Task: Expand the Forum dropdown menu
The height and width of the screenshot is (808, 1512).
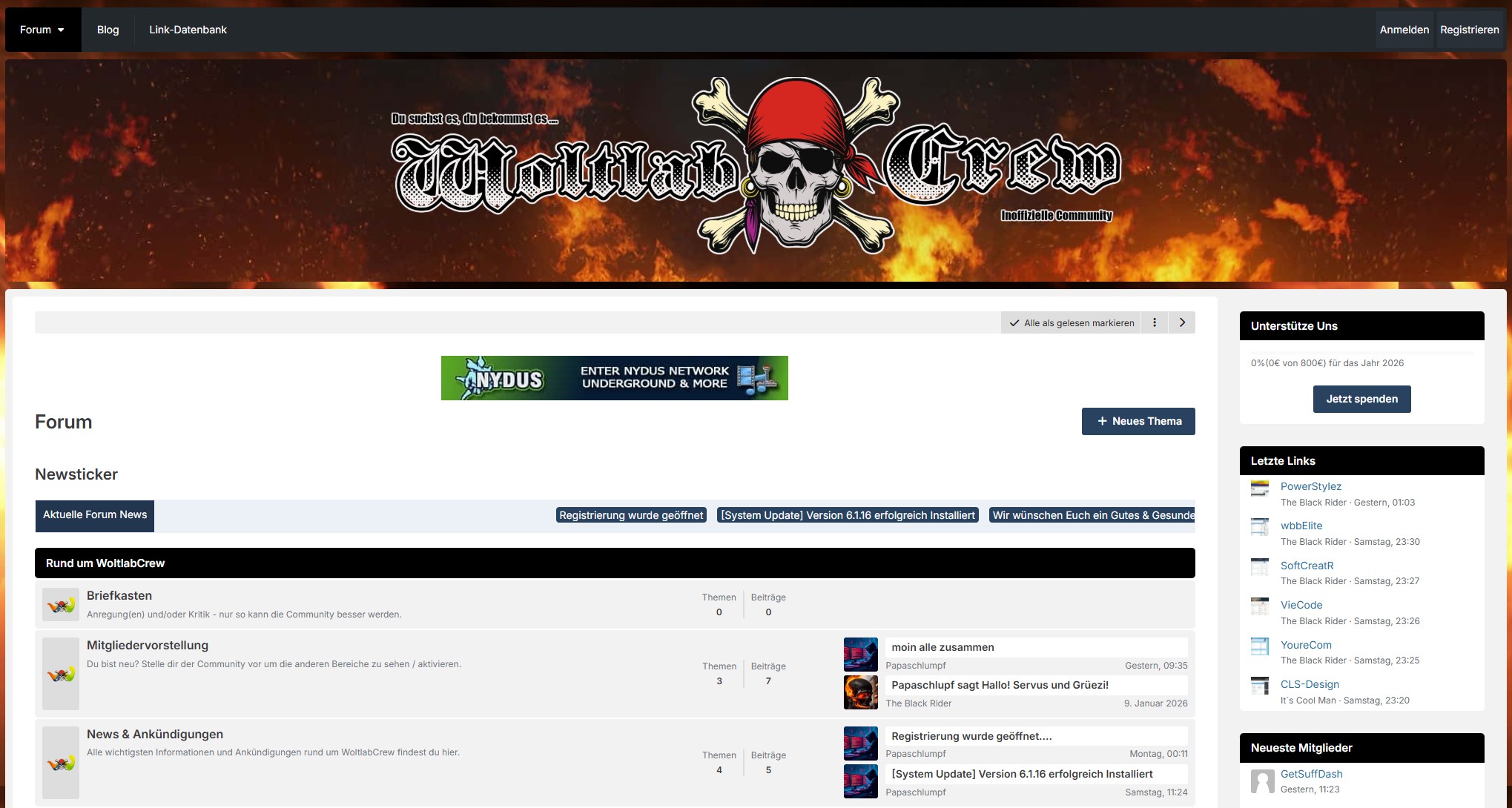Action: (x=42, y=30)
